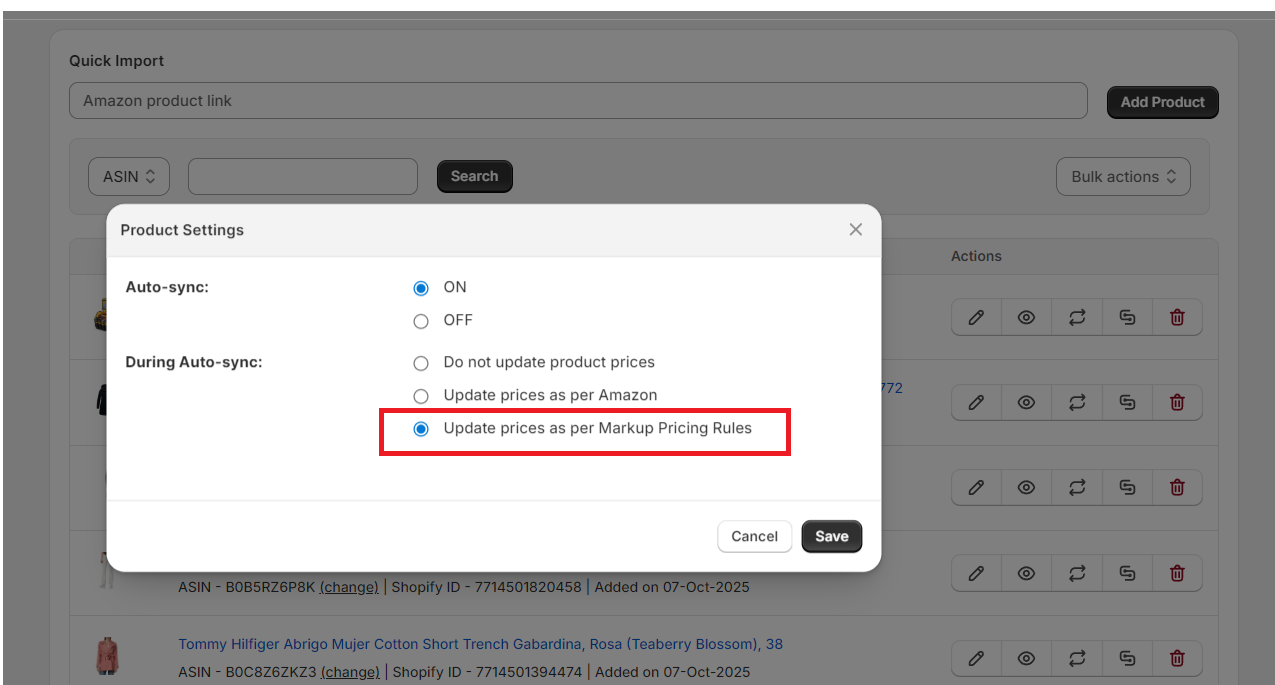The width and height of the screenshot is (1275, 685).
Task: Click Cancel in Product Settings
Action: [x=754, y=536]
